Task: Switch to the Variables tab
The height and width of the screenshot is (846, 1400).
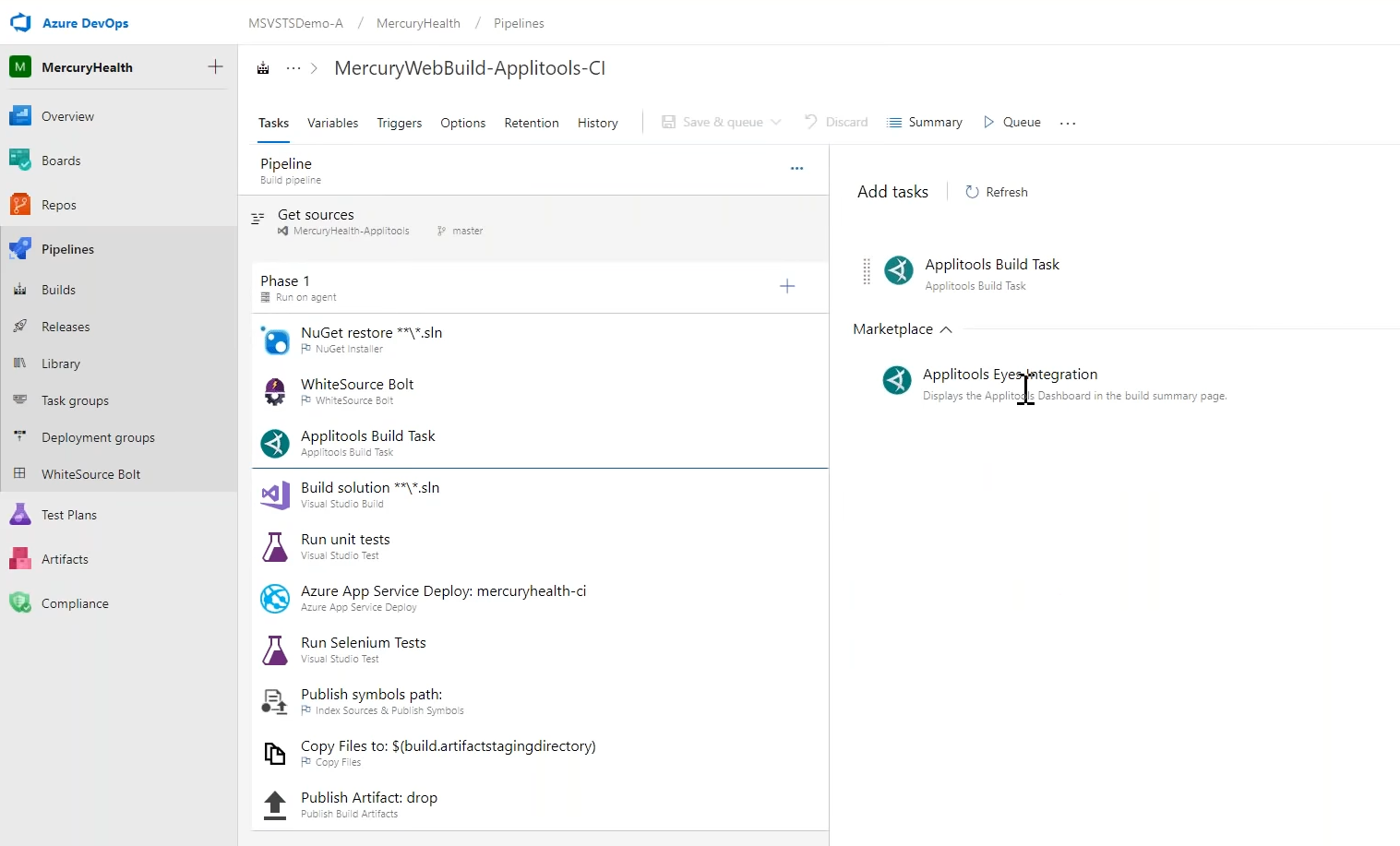Action: [x=332, y=123]
